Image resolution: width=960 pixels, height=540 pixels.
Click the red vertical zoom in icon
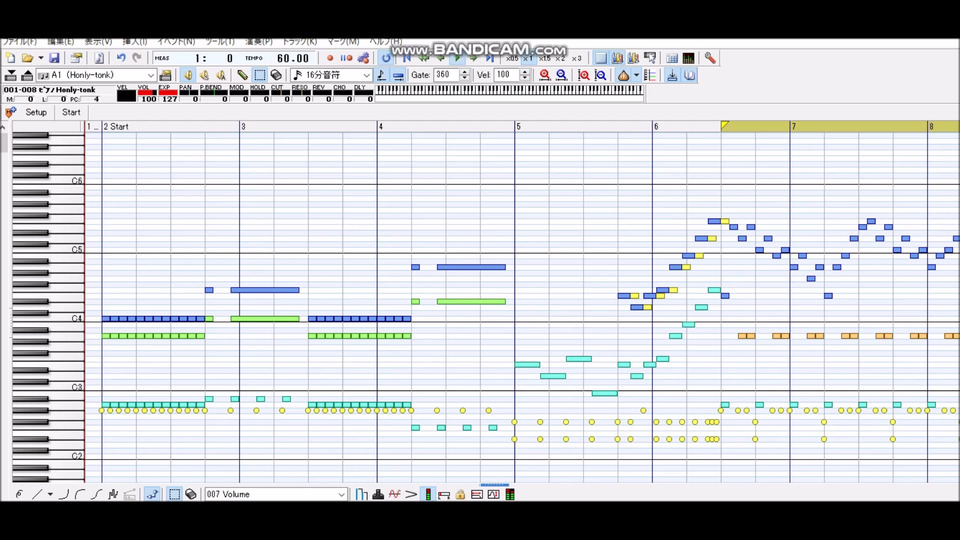(x=584, y=75)
